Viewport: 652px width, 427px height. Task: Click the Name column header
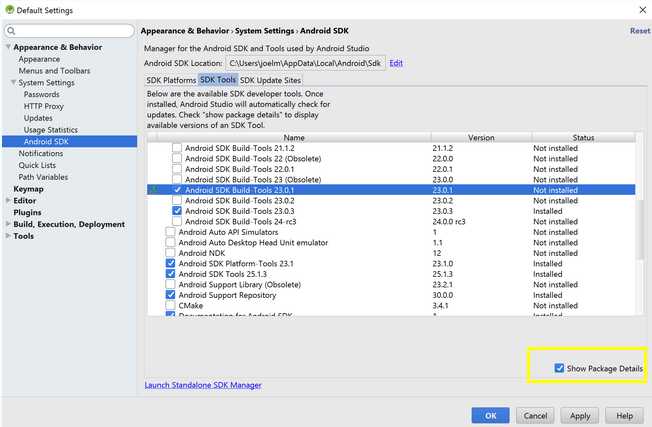294,137
